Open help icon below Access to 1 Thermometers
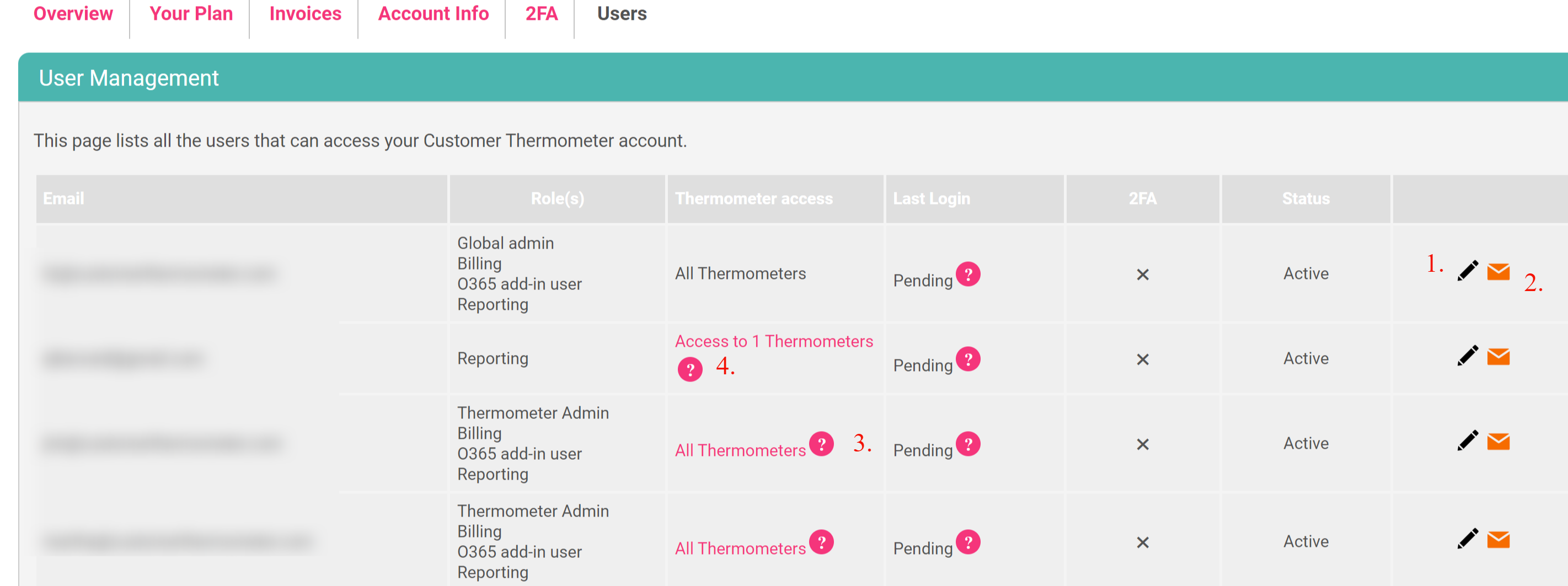This screenshot has width=1568, height=586. 689,369
